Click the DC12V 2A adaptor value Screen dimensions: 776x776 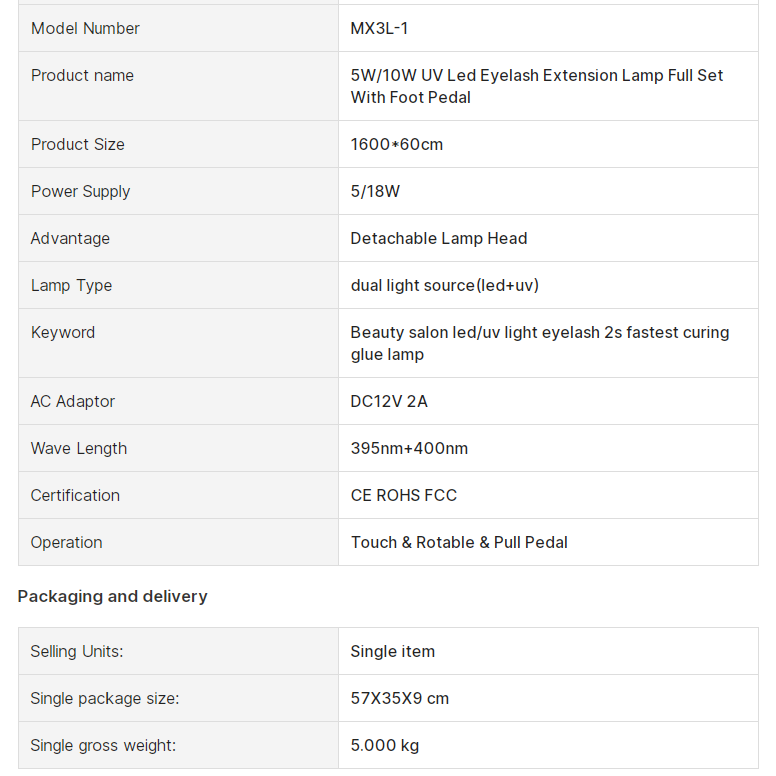388,401
